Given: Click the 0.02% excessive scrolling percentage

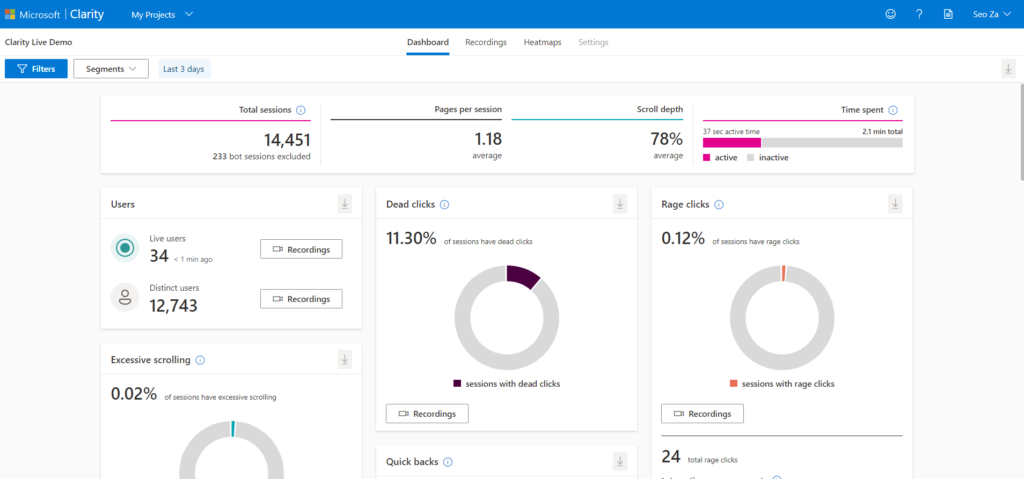Looking at the screenshot, I should (x=134, y=394).
